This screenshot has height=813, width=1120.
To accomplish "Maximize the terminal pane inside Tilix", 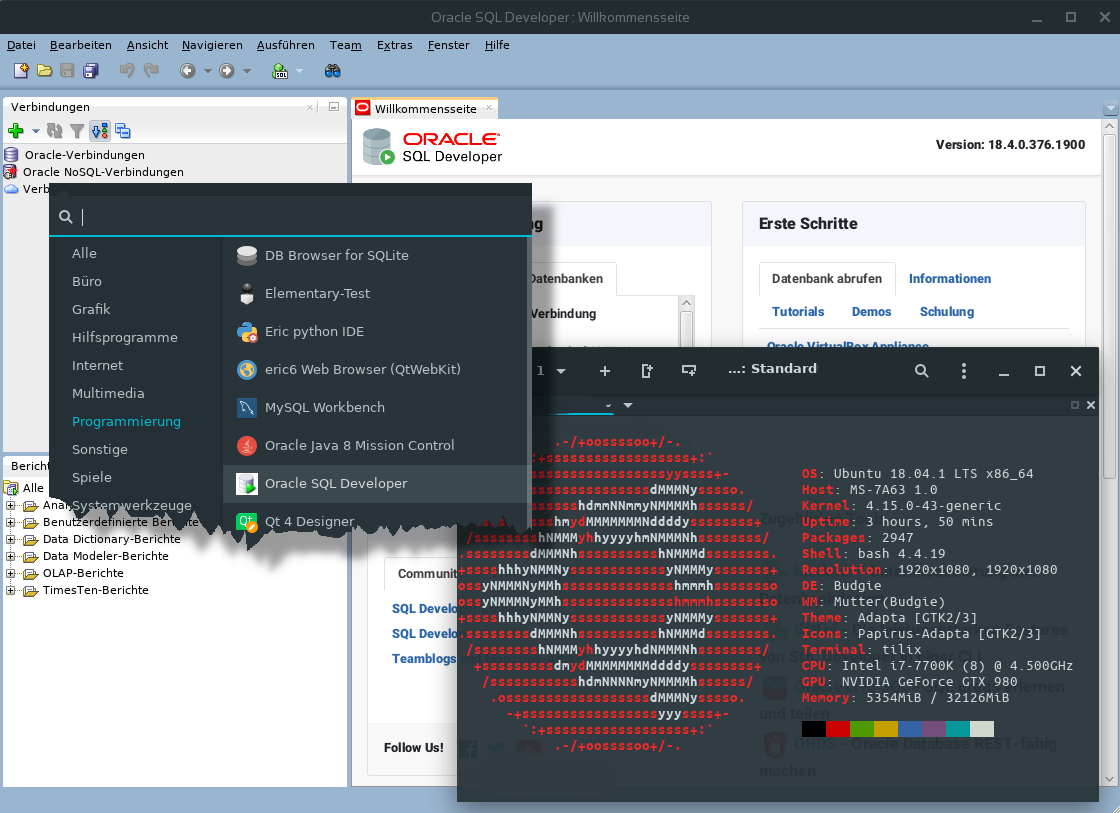I will [x=1074, y=405].
